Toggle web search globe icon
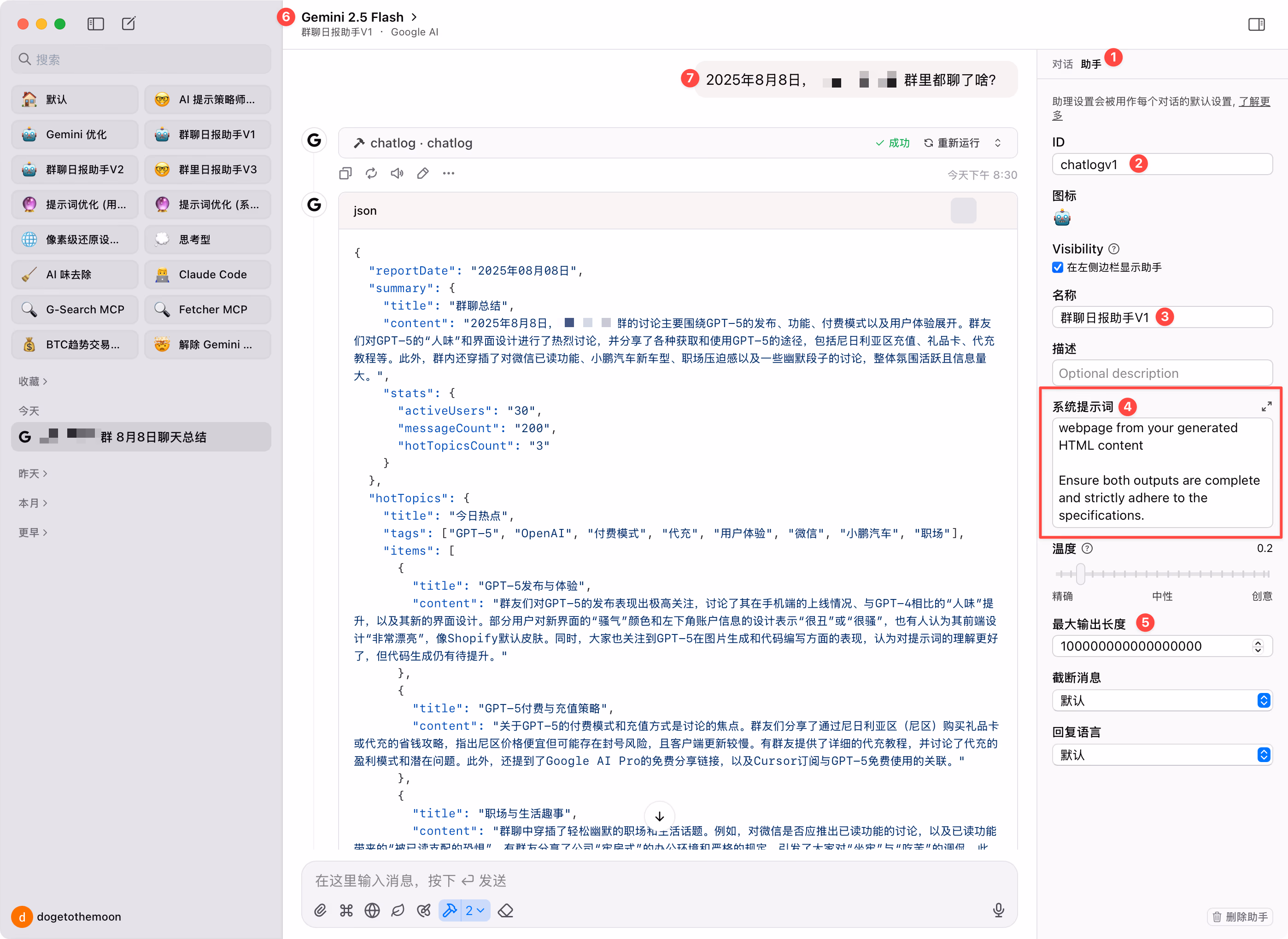The image size is (1288, 939). click(x=372, y=910)
